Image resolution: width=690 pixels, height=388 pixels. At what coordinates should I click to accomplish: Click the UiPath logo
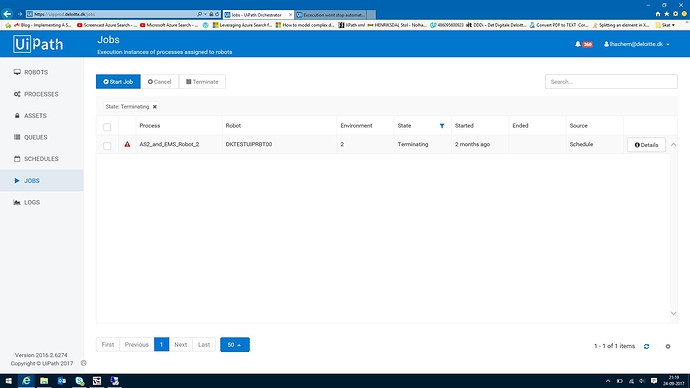point(38,44)
